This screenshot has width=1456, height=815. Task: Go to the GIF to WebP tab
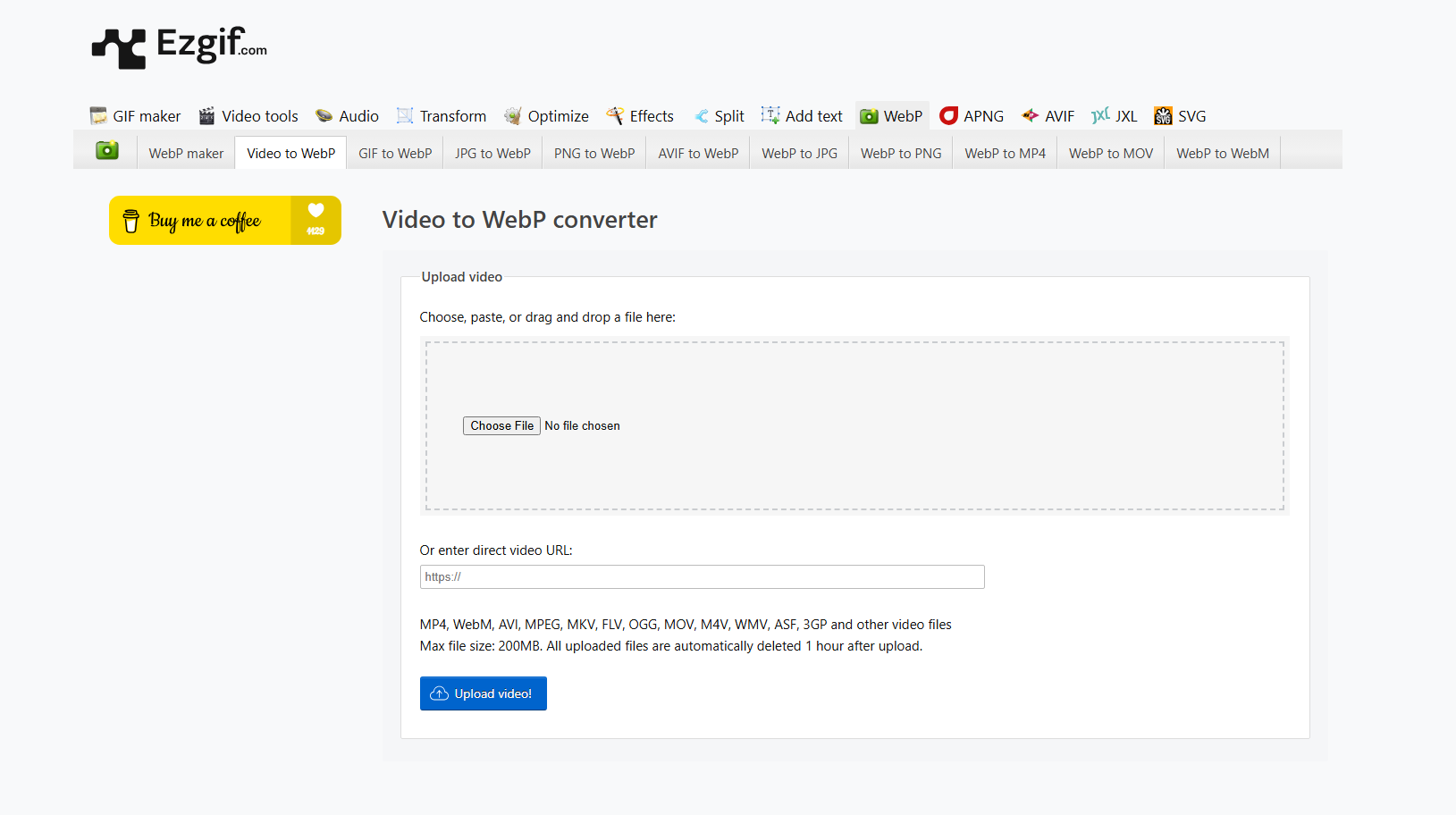[x=395, y=153]
